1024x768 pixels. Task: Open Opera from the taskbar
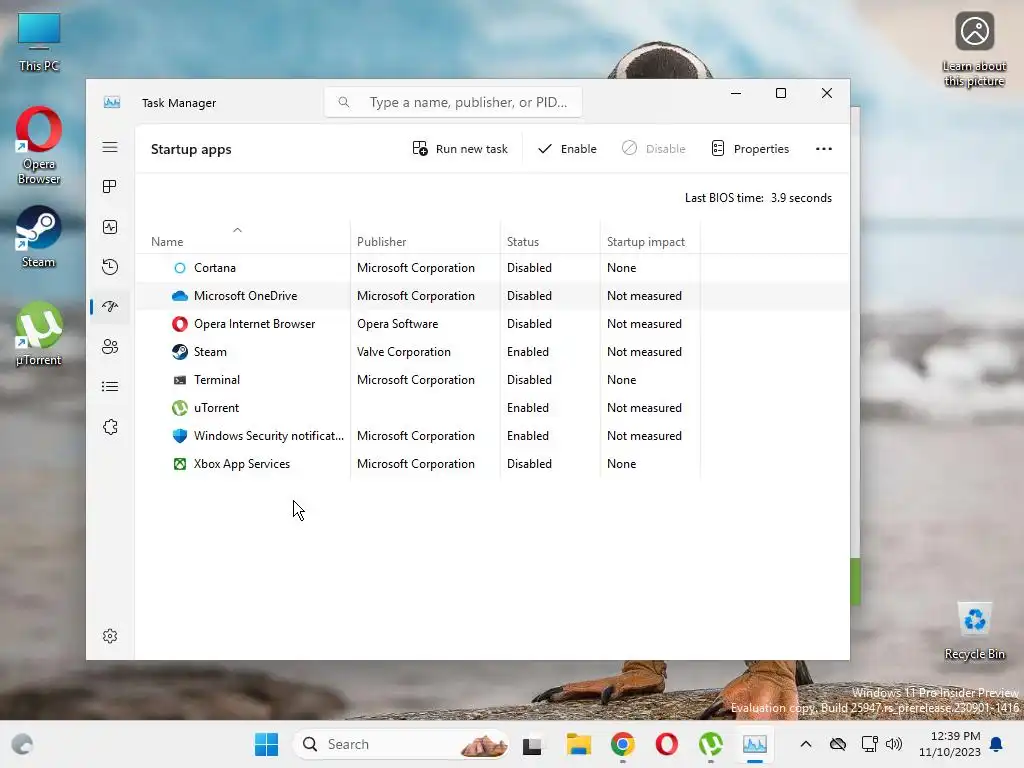point(667,744)
